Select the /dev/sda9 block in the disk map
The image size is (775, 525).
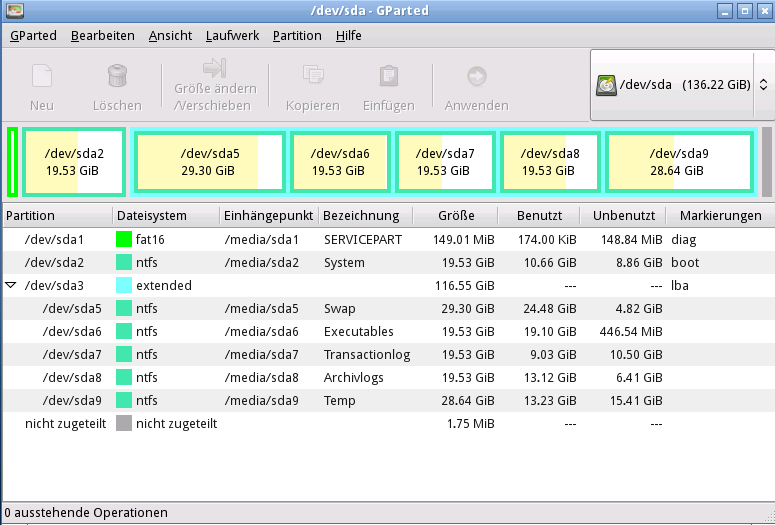coord(679,162)
